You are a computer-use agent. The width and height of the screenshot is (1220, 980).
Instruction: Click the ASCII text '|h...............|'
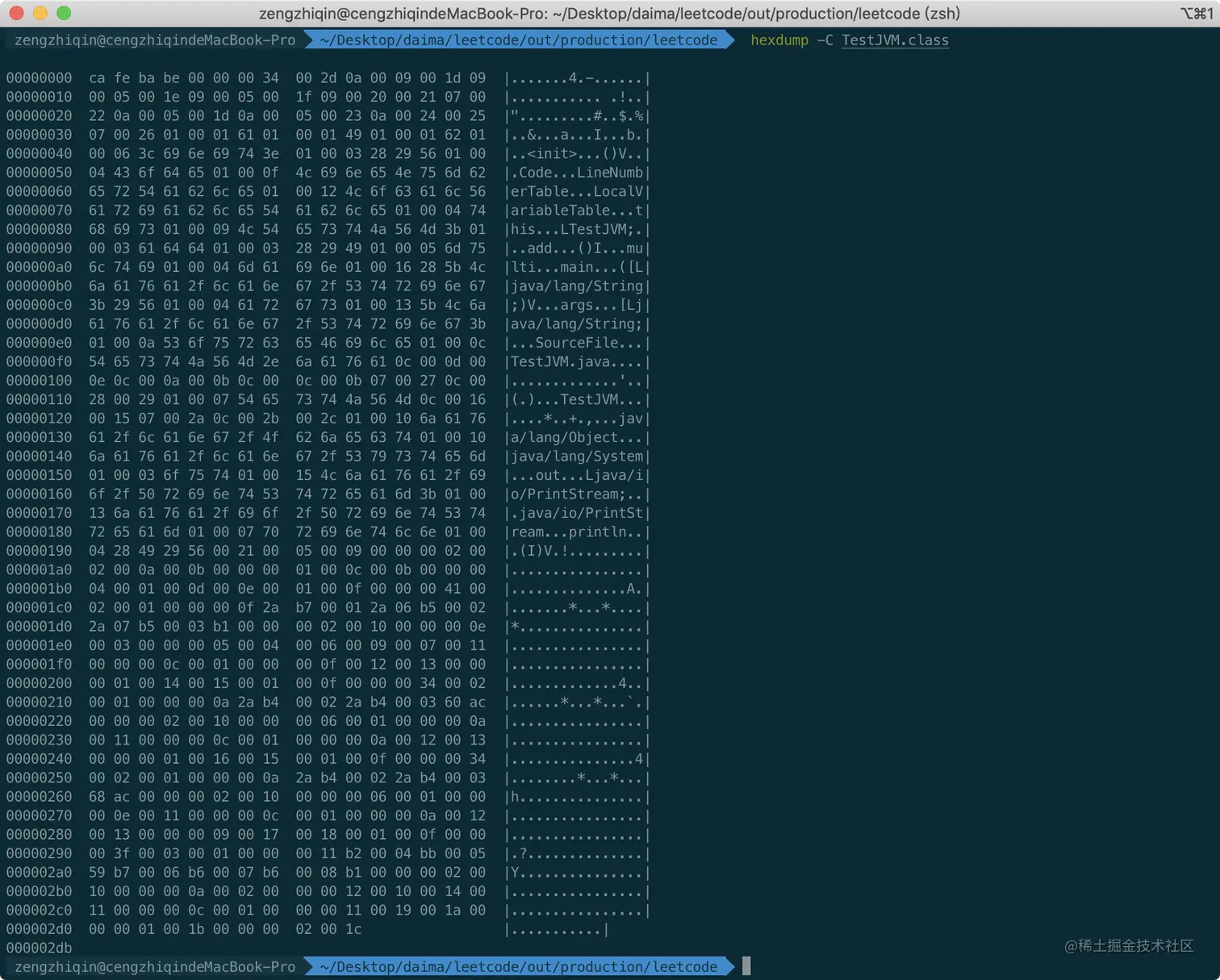[x=577, y=796]
